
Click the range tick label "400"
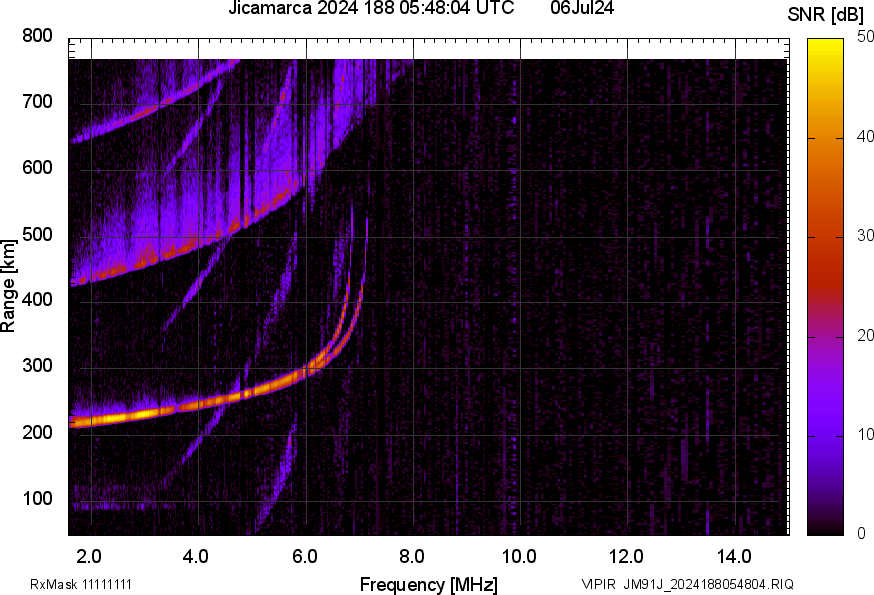click(x=37, y=300)
